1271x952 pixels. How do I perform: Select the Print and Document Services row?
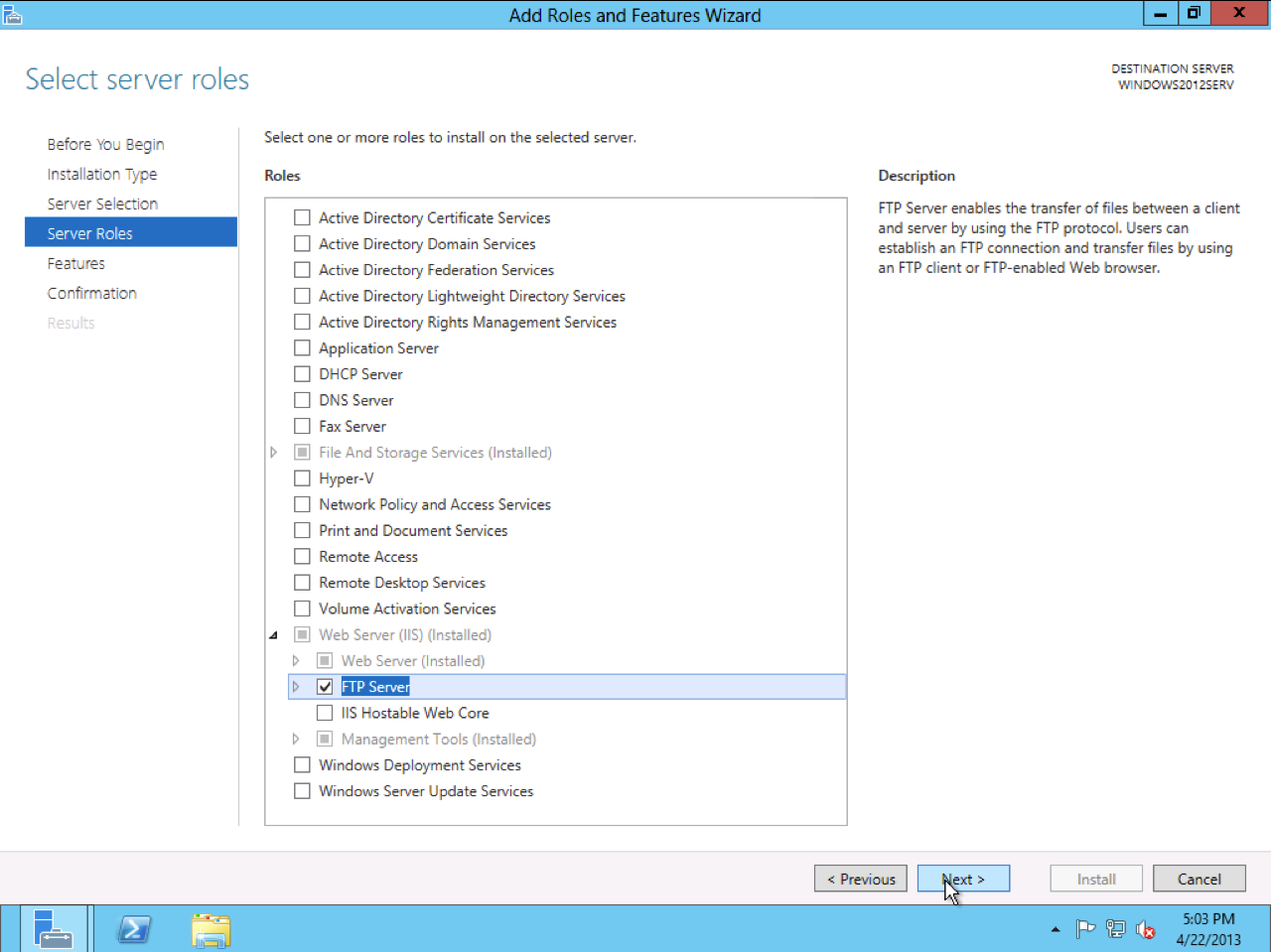point(413,531)
